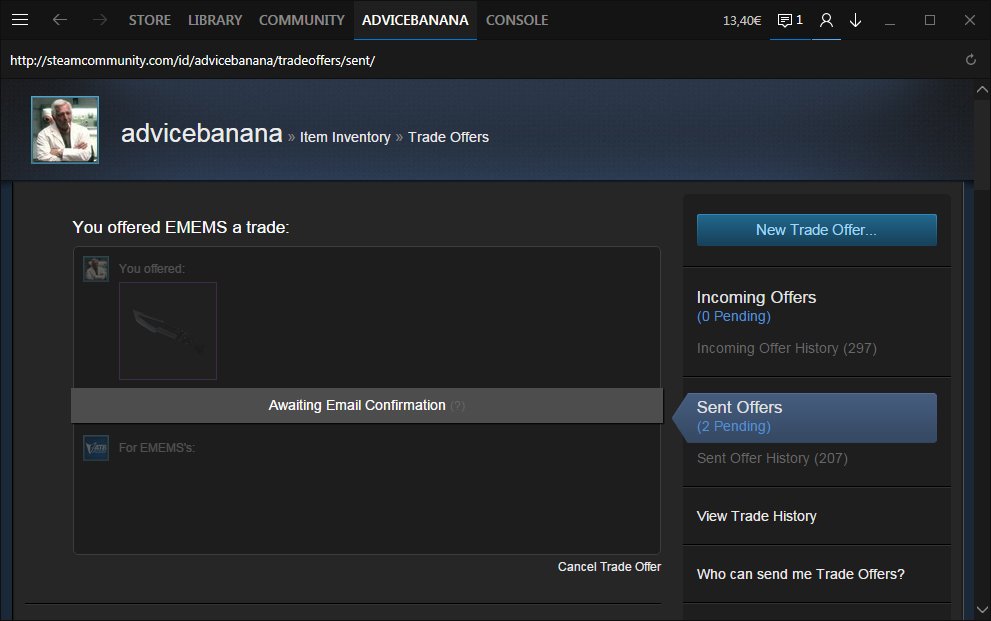Click the forward navigation arrow
991x621 pixels.
pos(99,20)
